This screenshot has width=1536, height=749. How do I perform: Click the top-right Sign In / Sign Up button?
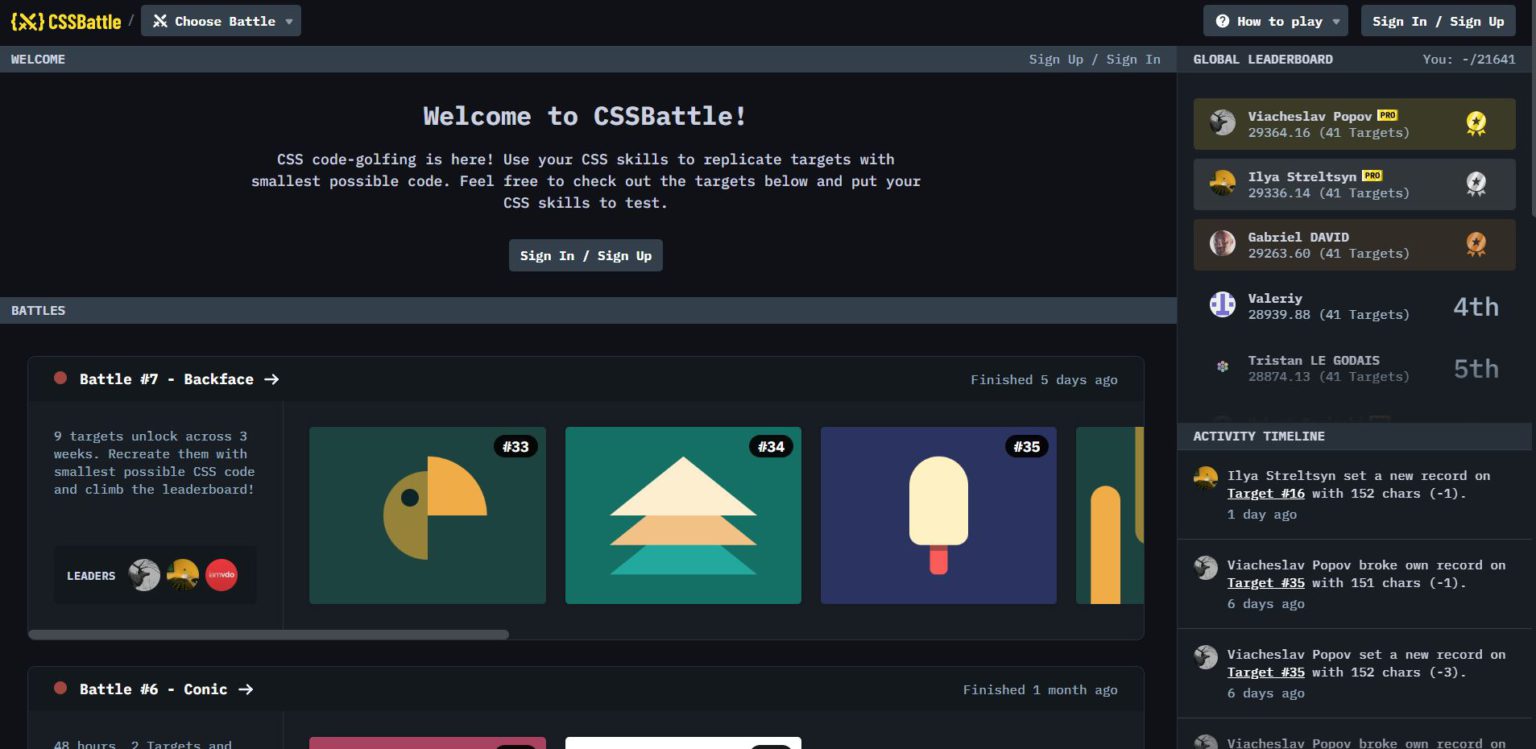tap(1437, 21)
